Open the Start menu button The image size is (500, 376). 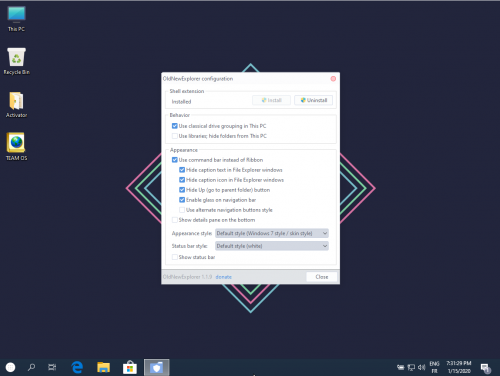pyautogui.click(x=10, y=367)
